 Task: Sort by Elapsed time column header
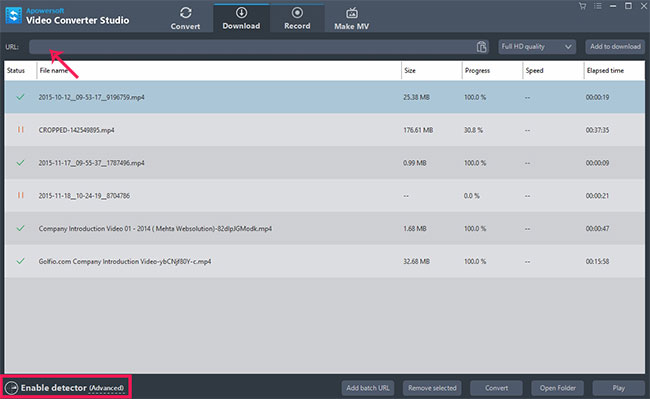(x=605, y=70)
